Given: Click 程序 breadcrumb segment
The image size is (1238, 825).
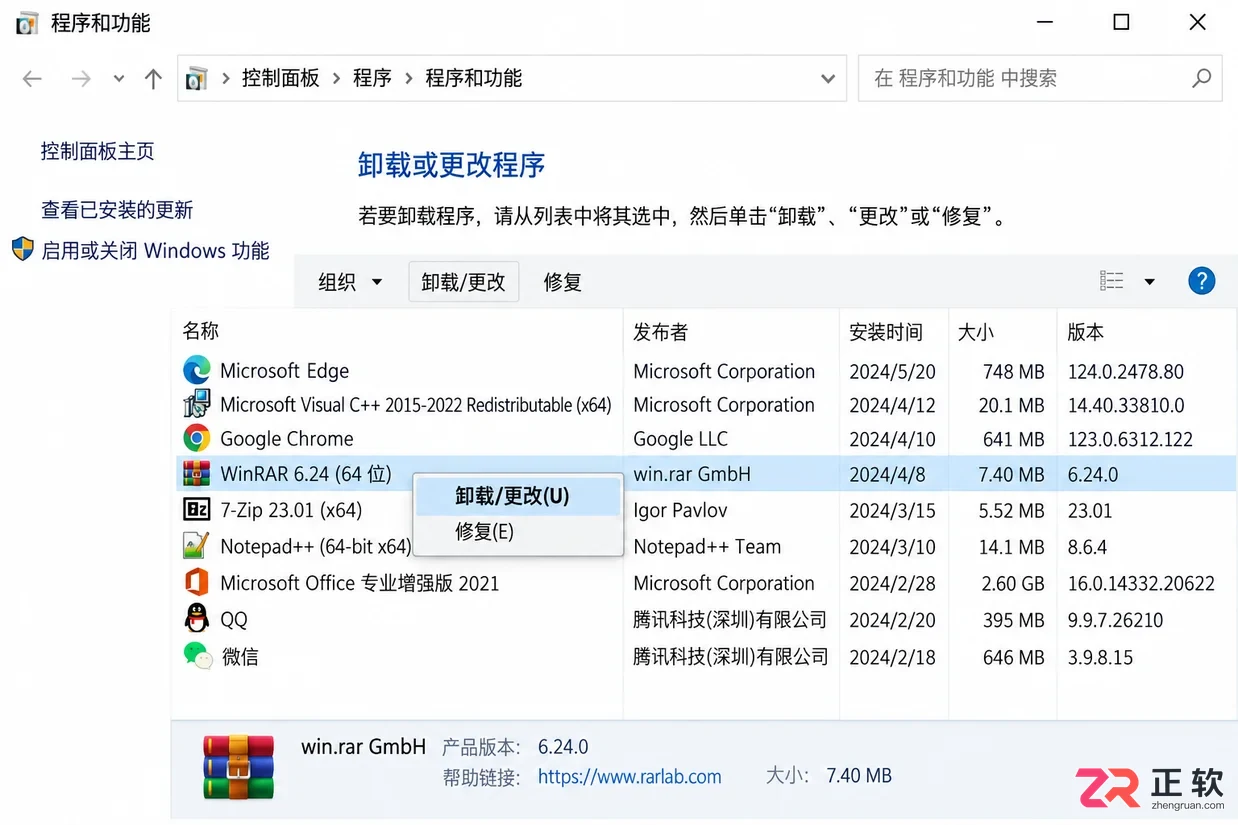Looking at the screenshot, I should pos(372,78).
